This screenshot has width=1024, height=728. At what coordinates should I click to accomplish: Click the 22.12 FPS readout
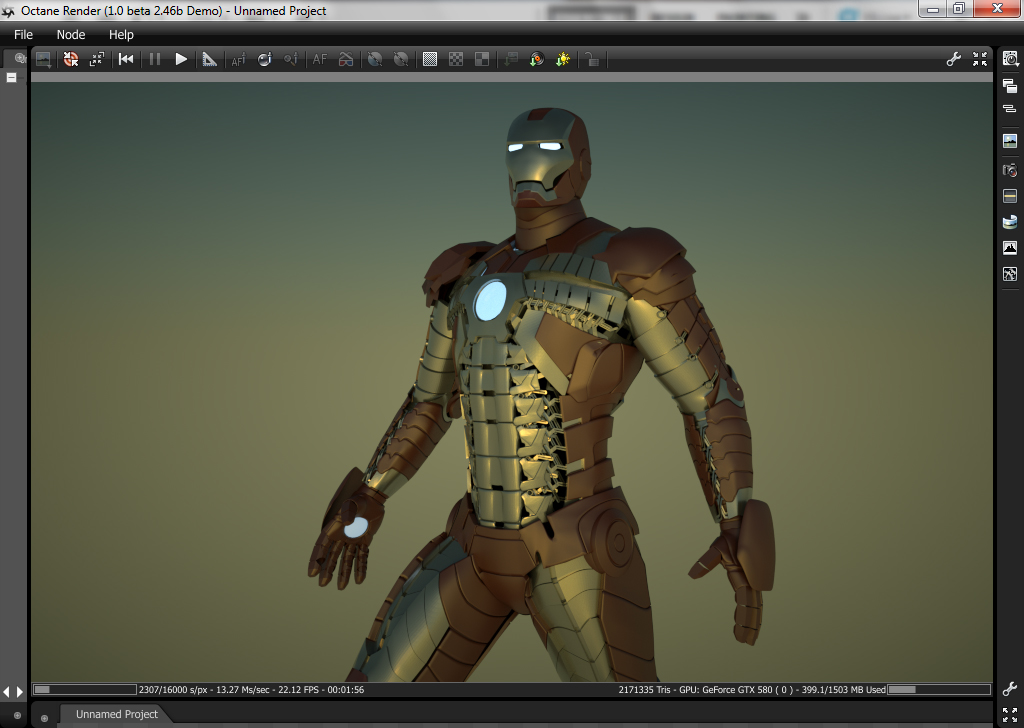[298, 689]
